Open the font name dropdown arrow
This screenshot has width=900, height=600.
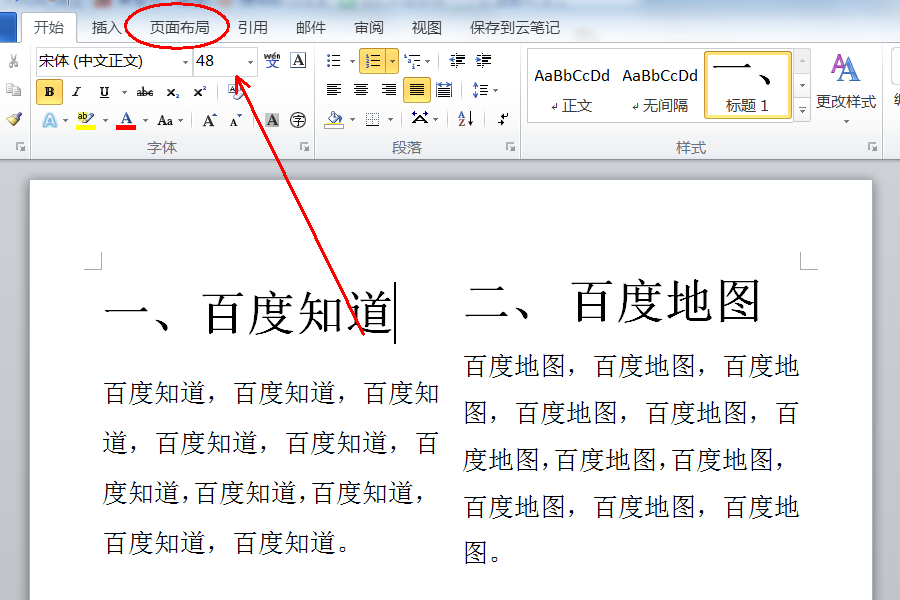pyautogui.click(x=185, y=62)
